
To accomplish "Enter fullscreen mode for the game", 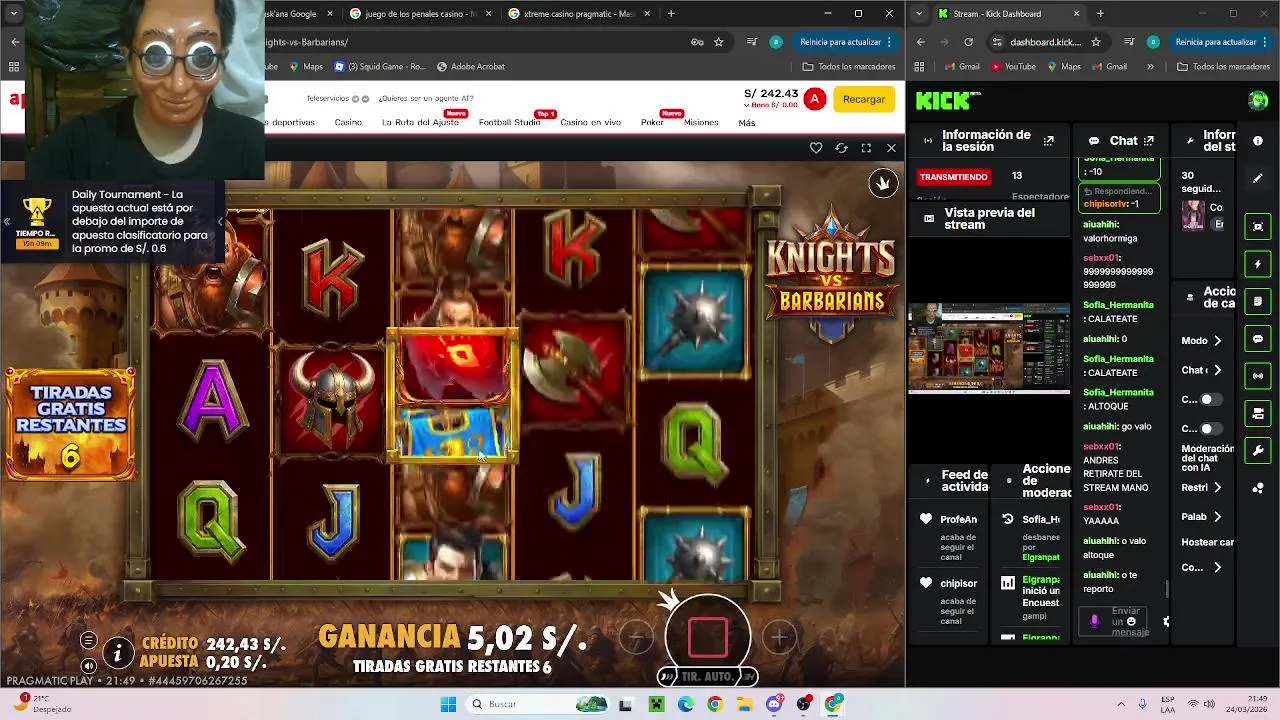I will click(866, 148).
